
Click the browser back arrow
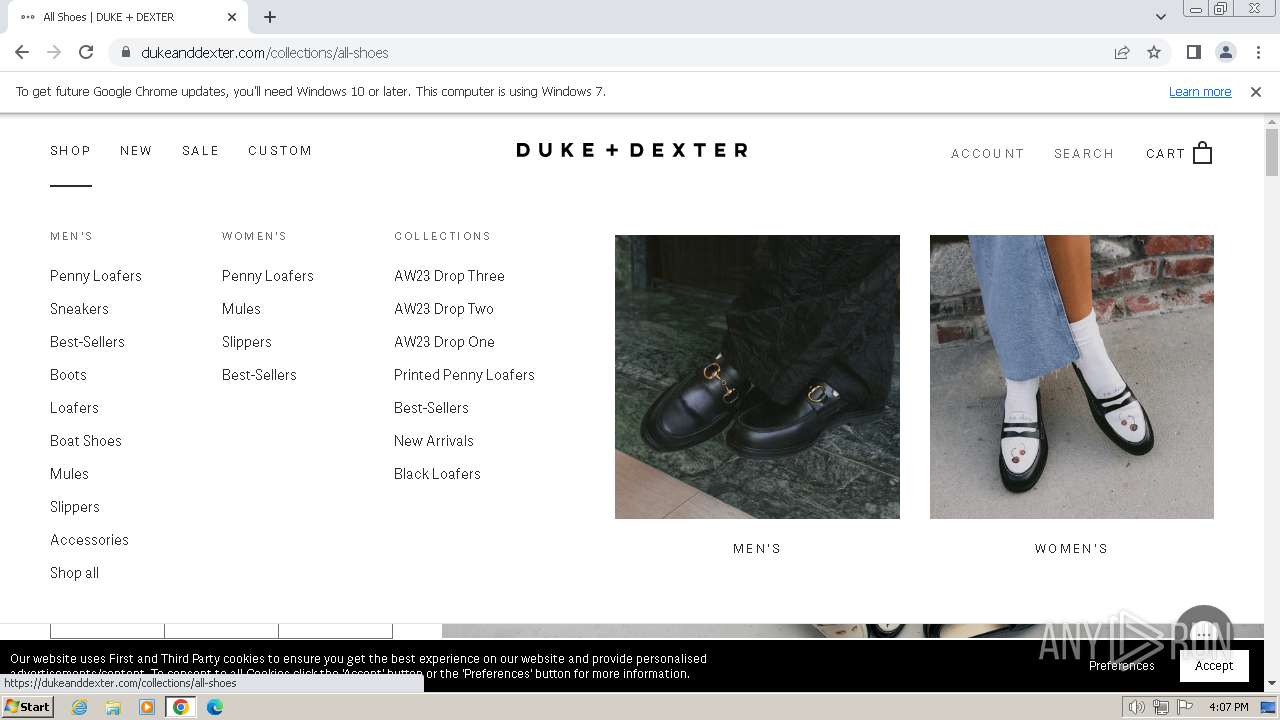pyautogui.click(x=22, y=52)
